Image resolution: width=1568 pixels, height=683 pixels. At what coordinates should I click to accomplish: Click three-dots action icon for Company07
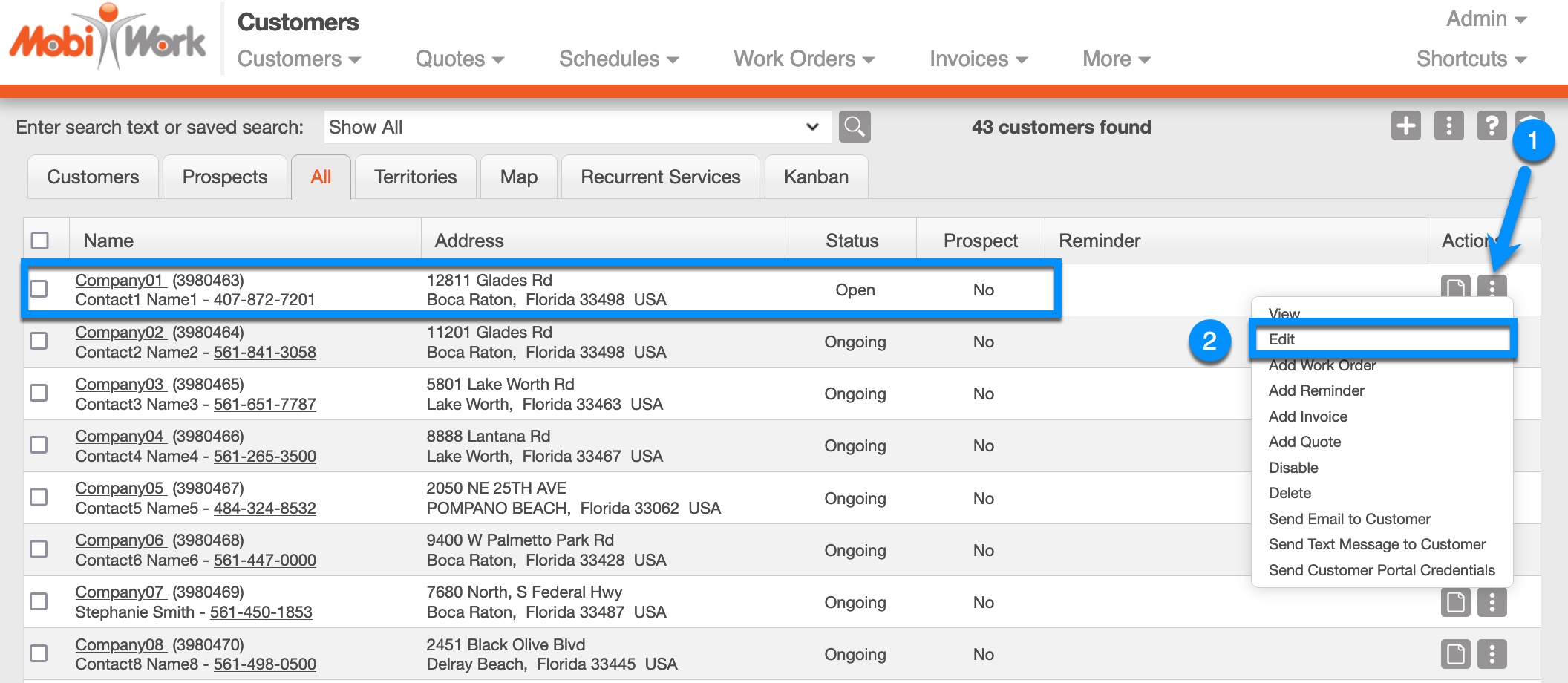(x=1492, y=602)
